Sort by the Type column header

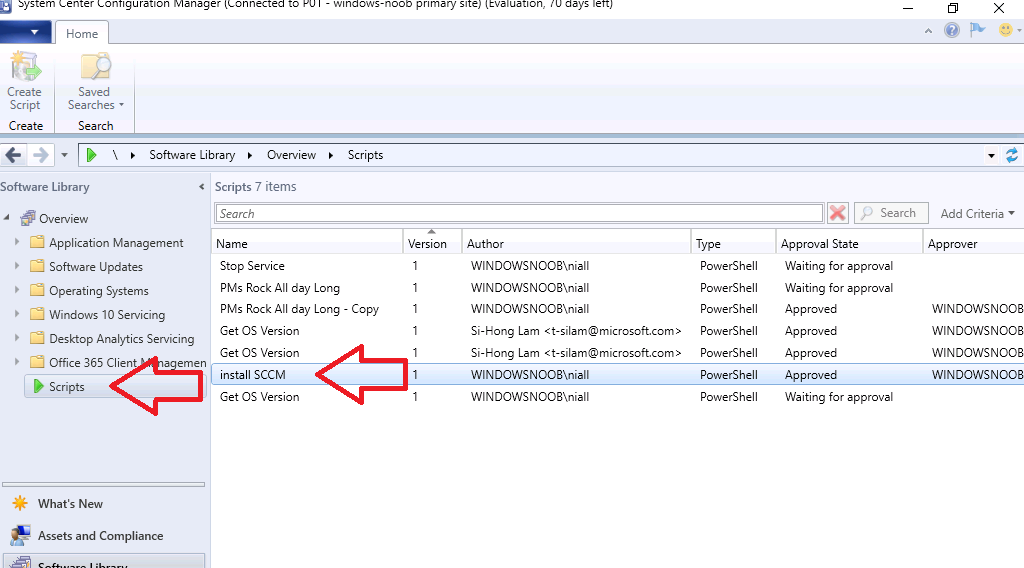(x=733, y=244)
